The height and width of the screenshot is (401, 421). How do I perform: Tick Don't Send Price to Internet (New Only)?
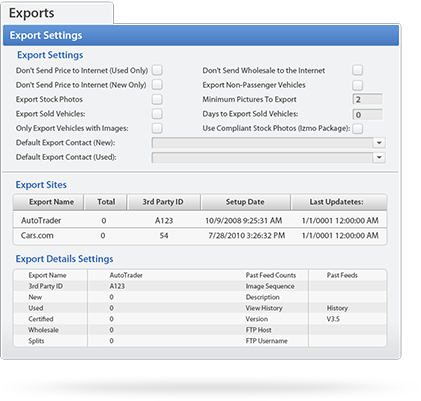pyautogui.click(x=157, y=85)
